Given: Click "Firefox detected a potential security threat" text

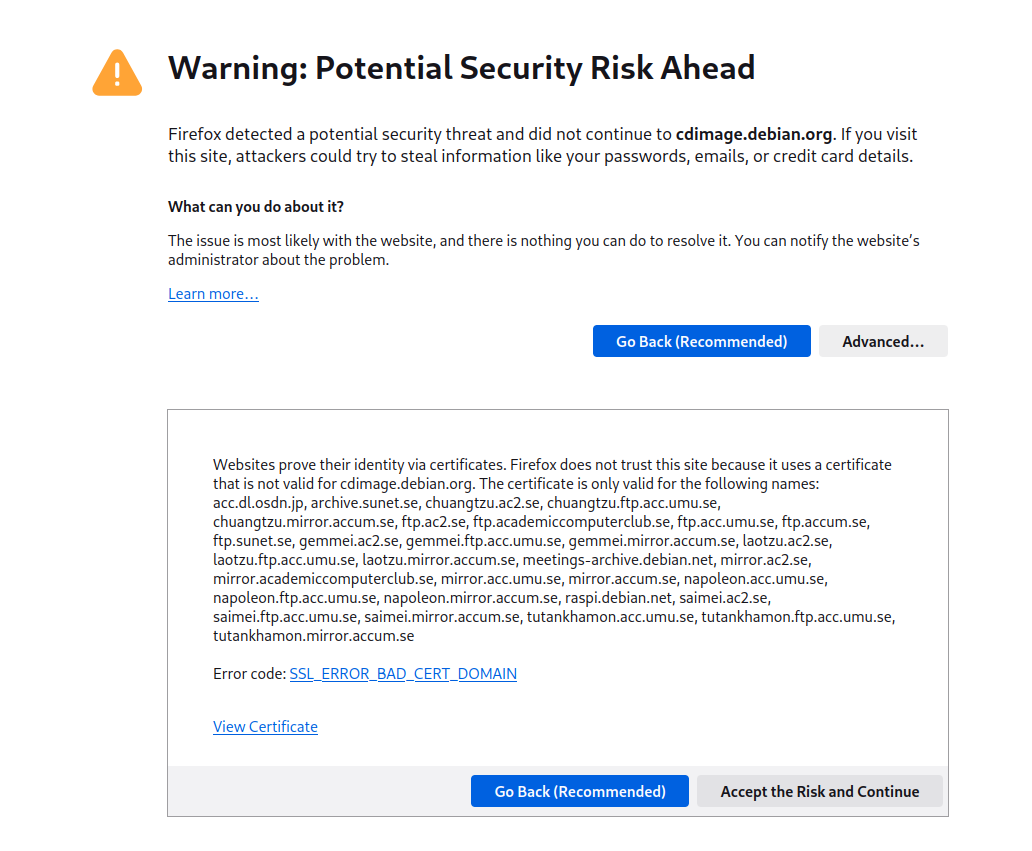Looking at the screenshot, I should [x=331, y=134].
